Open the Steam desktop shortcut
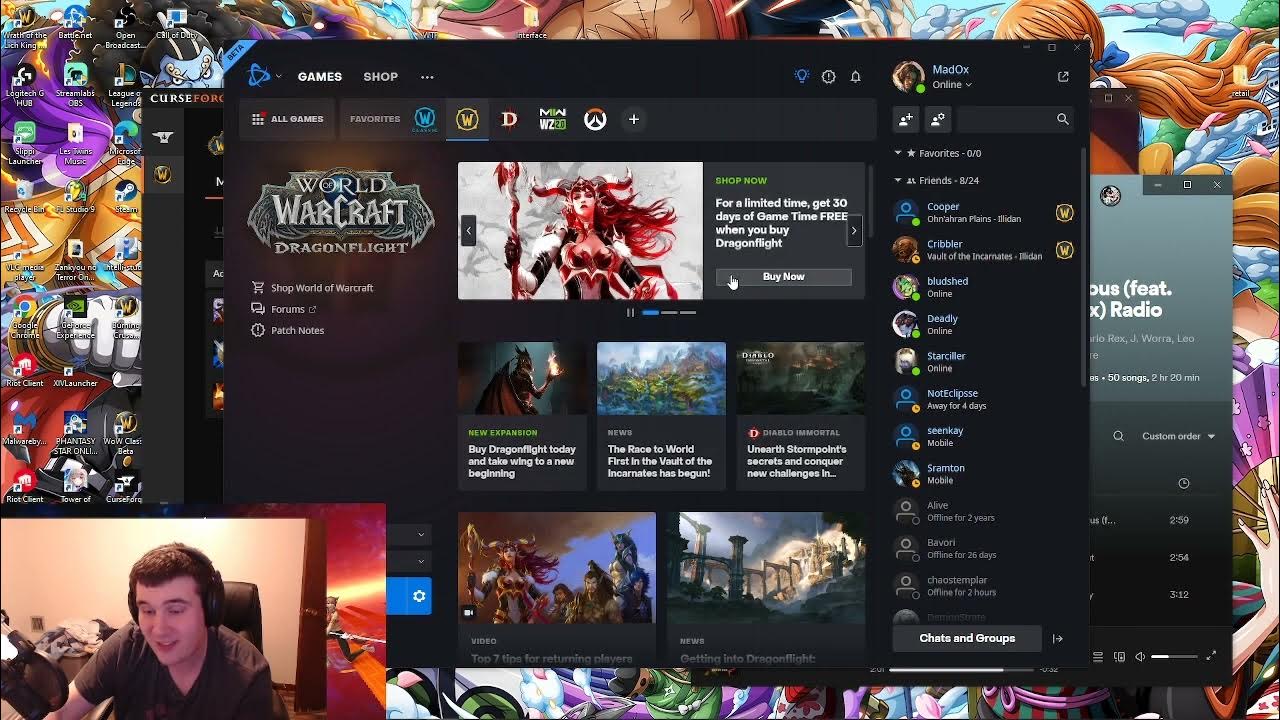Screen dimensions: 1280x720 click(x=126, y=196)
